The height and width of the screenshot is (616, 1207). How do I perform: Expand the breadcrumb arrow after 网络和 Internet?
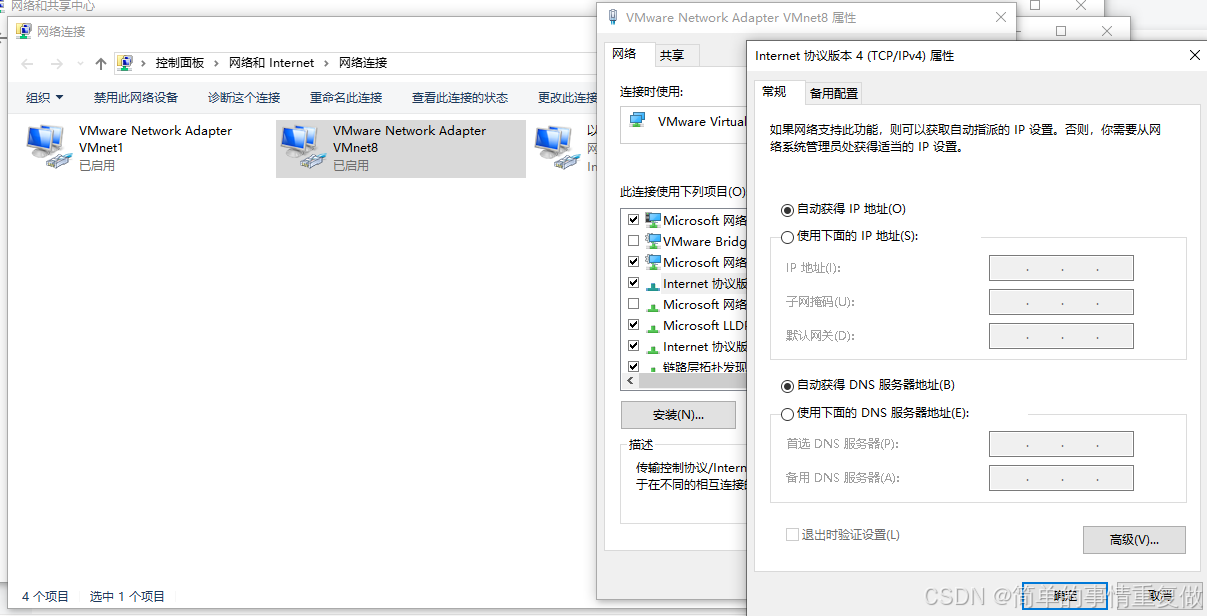click(327, 63)
